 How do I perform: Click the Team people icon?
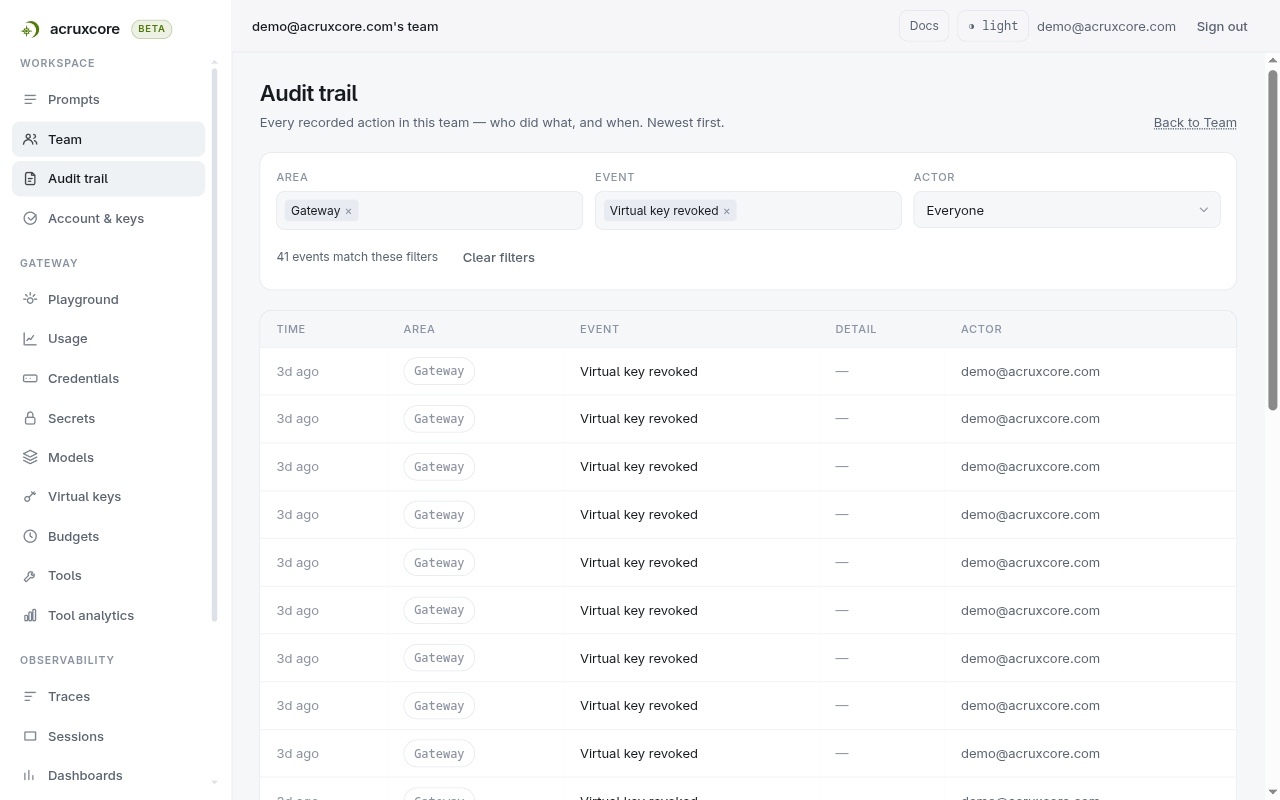[30, 139]
